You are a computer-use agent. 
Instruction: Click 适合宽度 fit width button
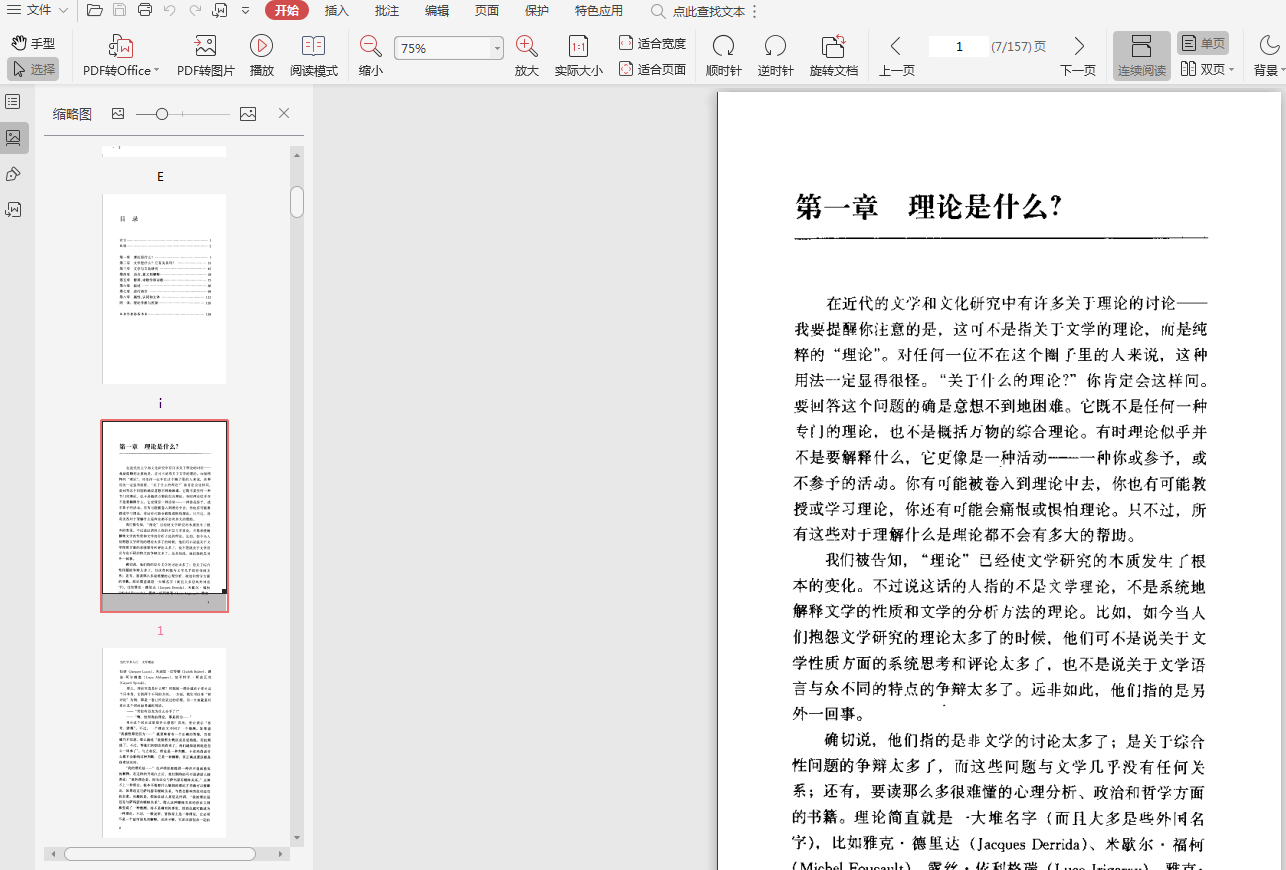coord(652,43)
